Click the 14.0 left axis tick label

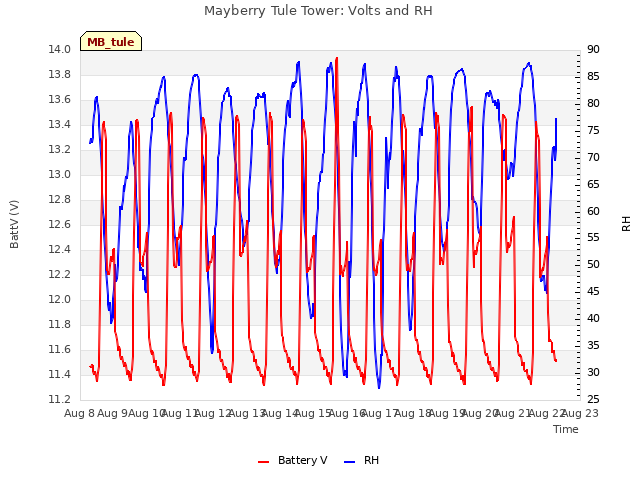coord(60,50)
